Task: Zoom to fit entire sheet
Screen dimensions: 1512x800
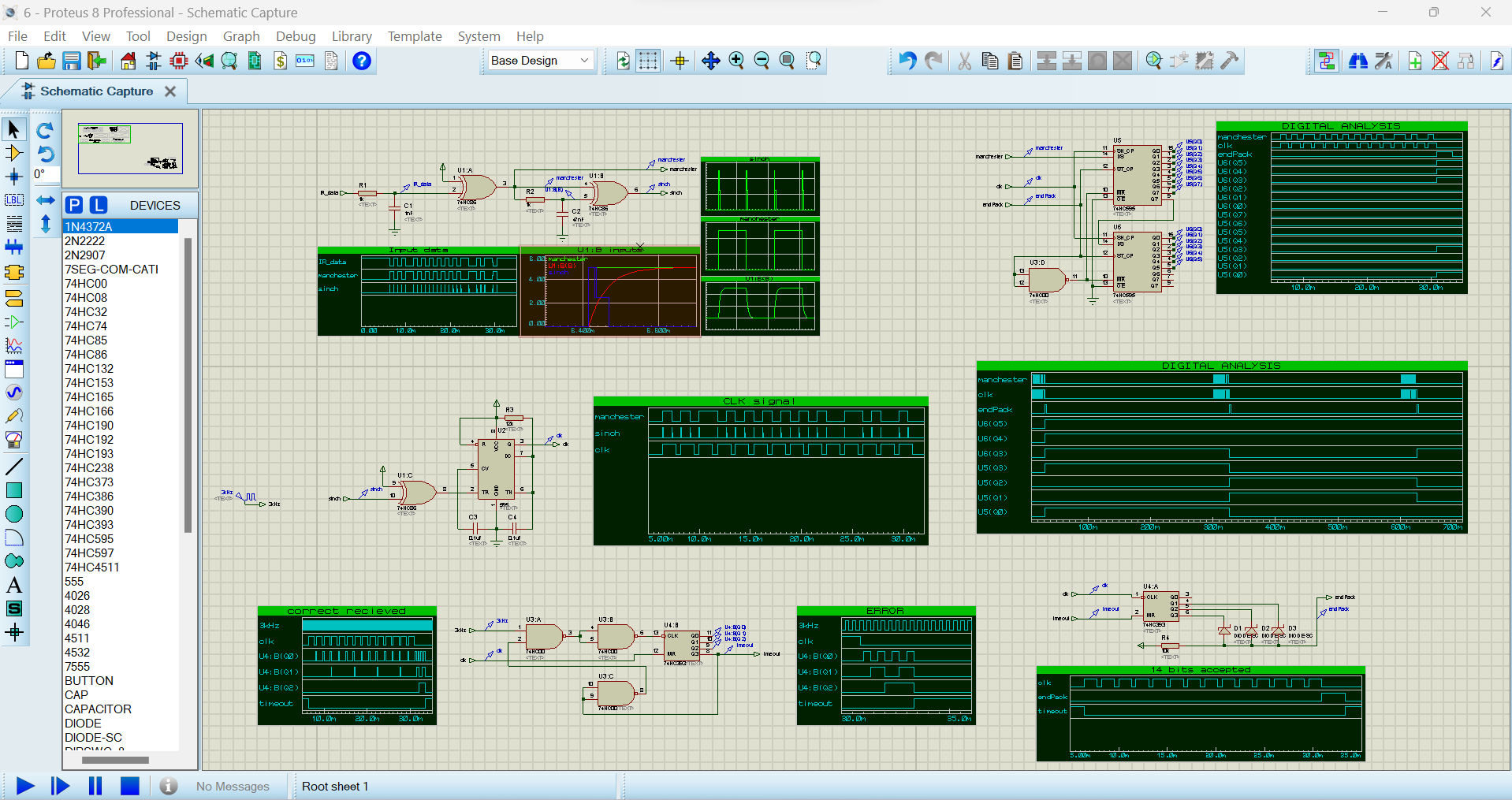Action: pos(787,61)
